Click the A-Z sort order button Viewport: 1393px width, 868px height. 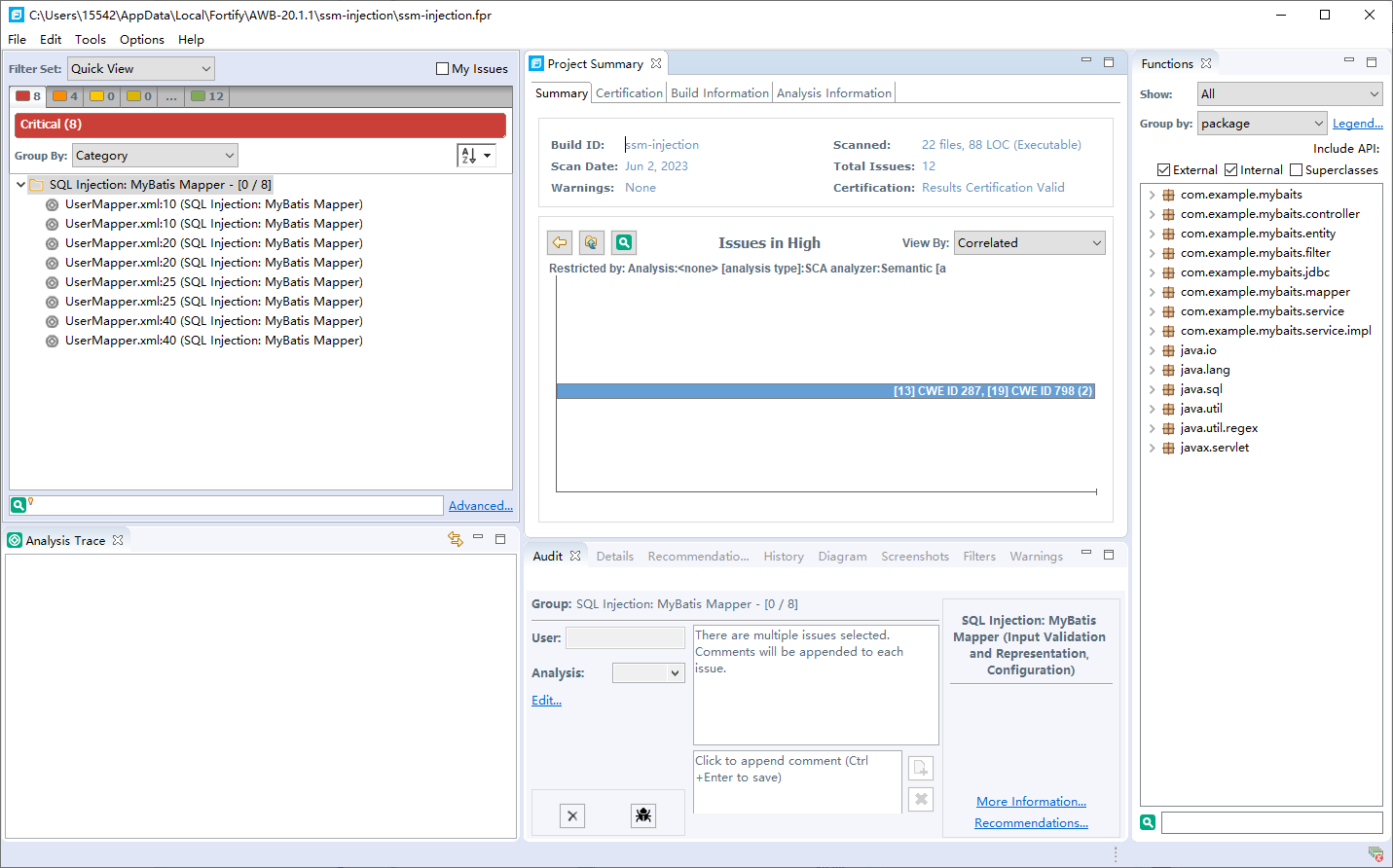point(476,156)
